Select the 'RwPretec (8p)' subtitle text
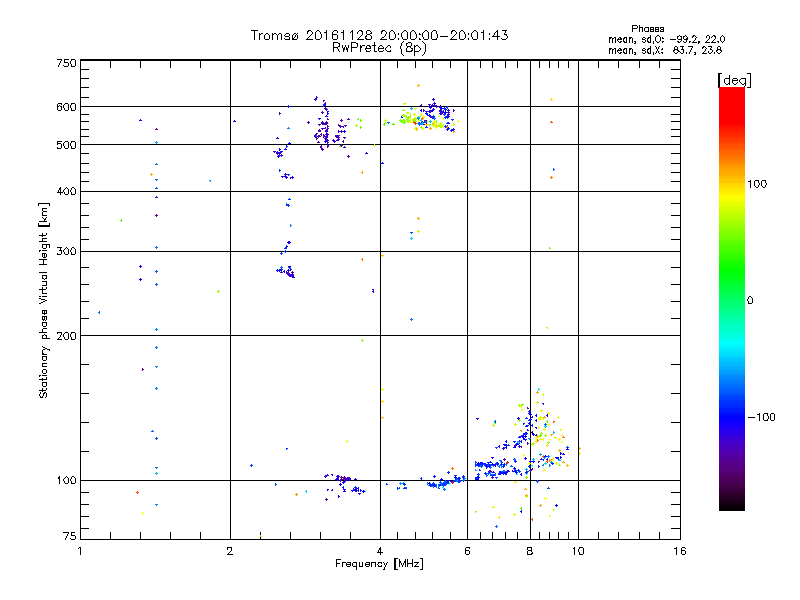 [x=379, y=48]
